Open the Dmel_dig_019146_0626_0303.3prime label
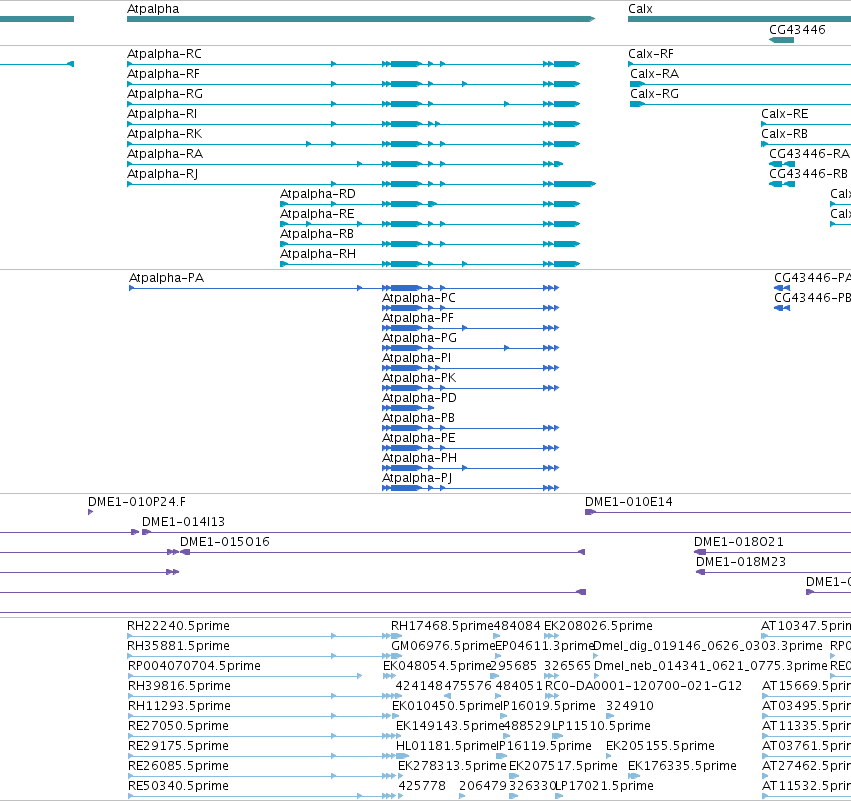Screen dimensions: 851x801 click(x=708, y=646)
